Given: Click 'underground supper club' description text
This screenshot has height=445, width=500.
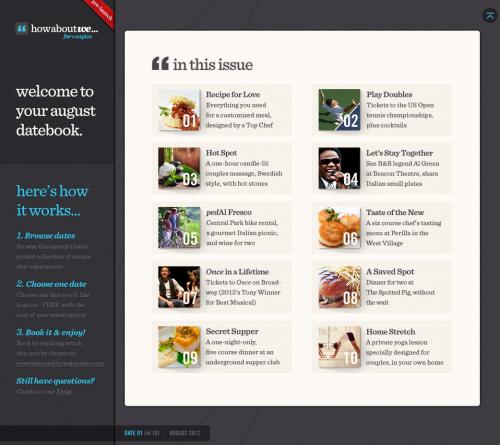Looking at the screenshot, I should point(243,362).
